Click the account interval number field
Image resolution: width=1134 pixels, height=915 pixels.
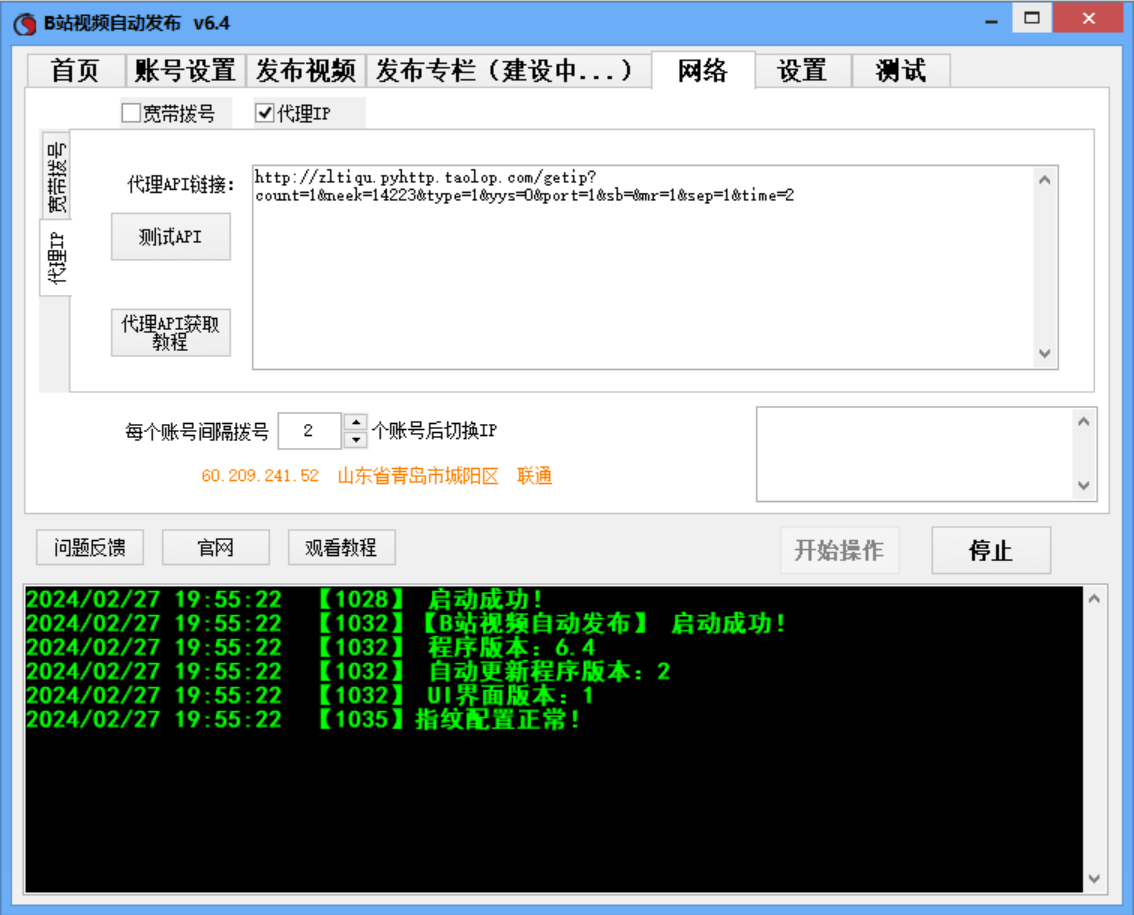(310, 431)
